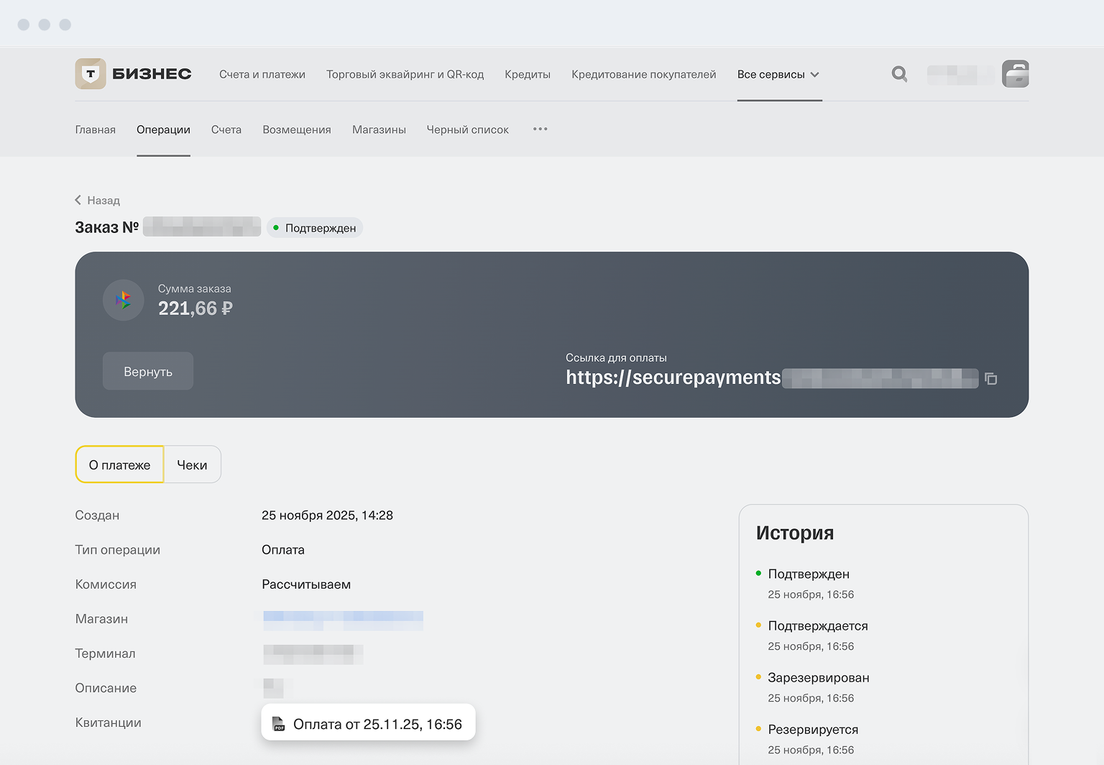Viewport: 1104px width, 765px height.
Task: Open the Кредитование покупателей page
Action: pyautogui.click(x=643, y=74)
